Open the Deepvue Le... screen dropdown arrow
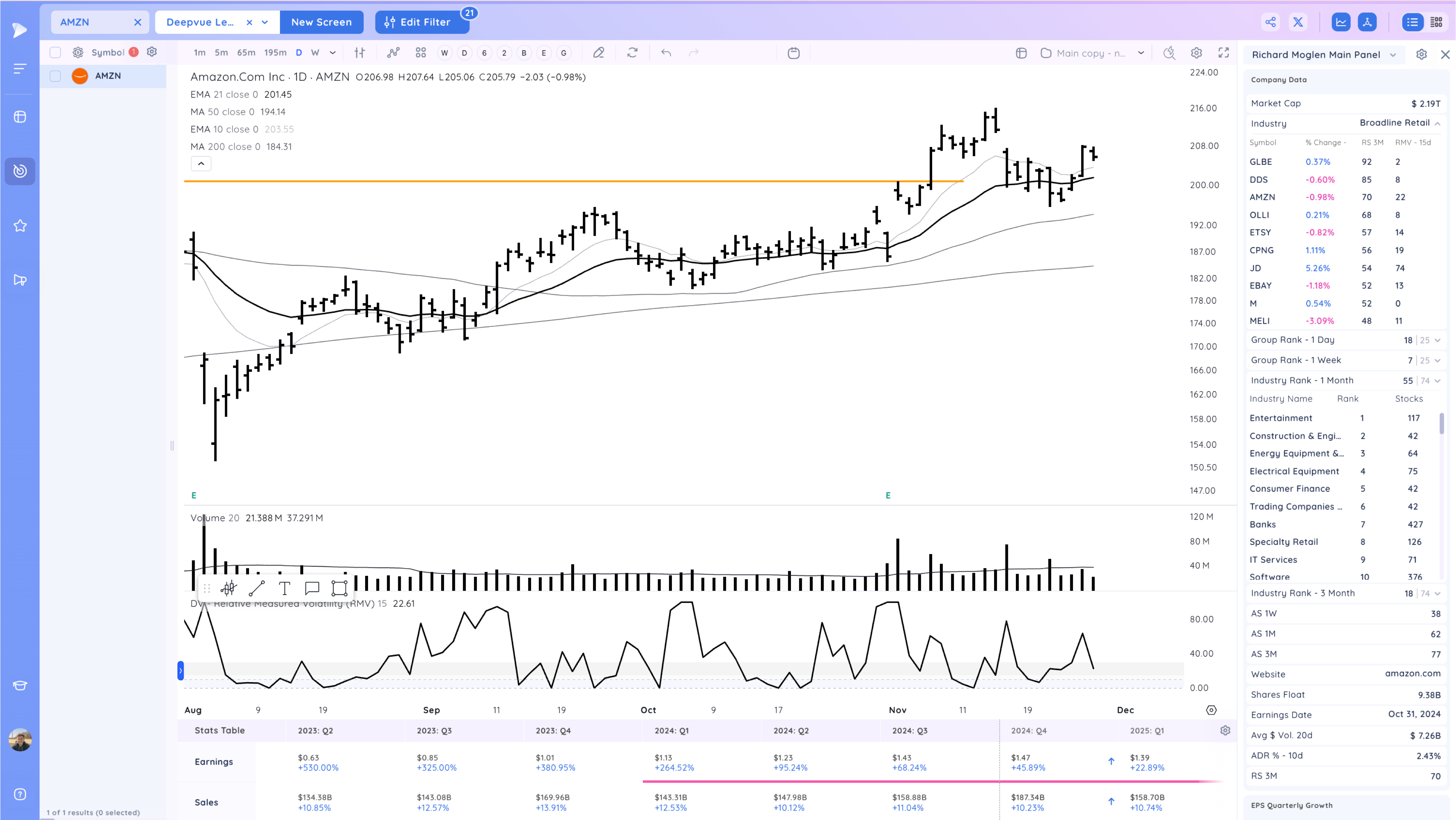 265,22
